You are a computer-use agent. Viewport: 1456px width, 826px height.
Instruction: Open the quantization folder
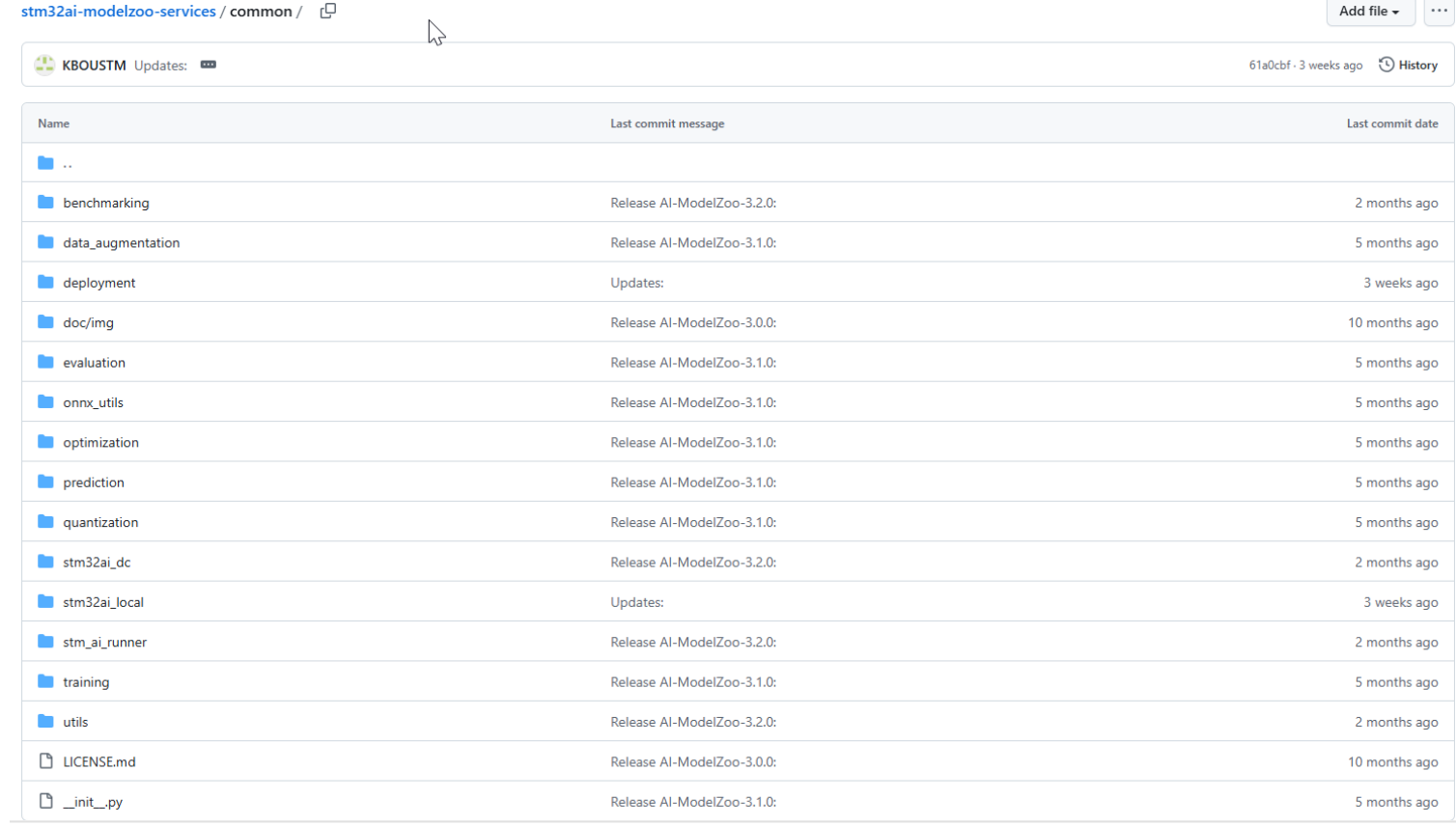[x=100, y=522]
